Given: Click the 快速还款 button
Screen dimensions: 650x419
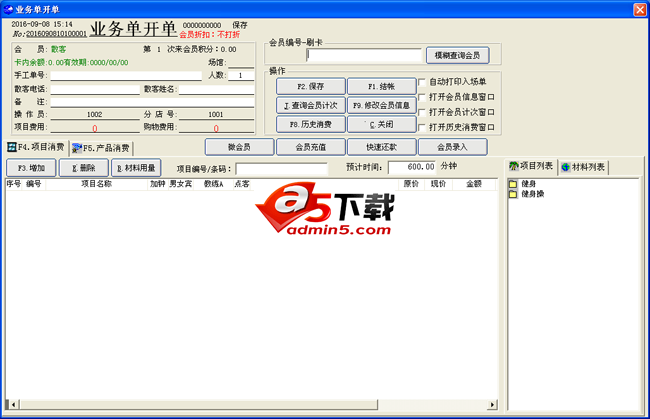Looking at the screenshot, I should 382,147.
